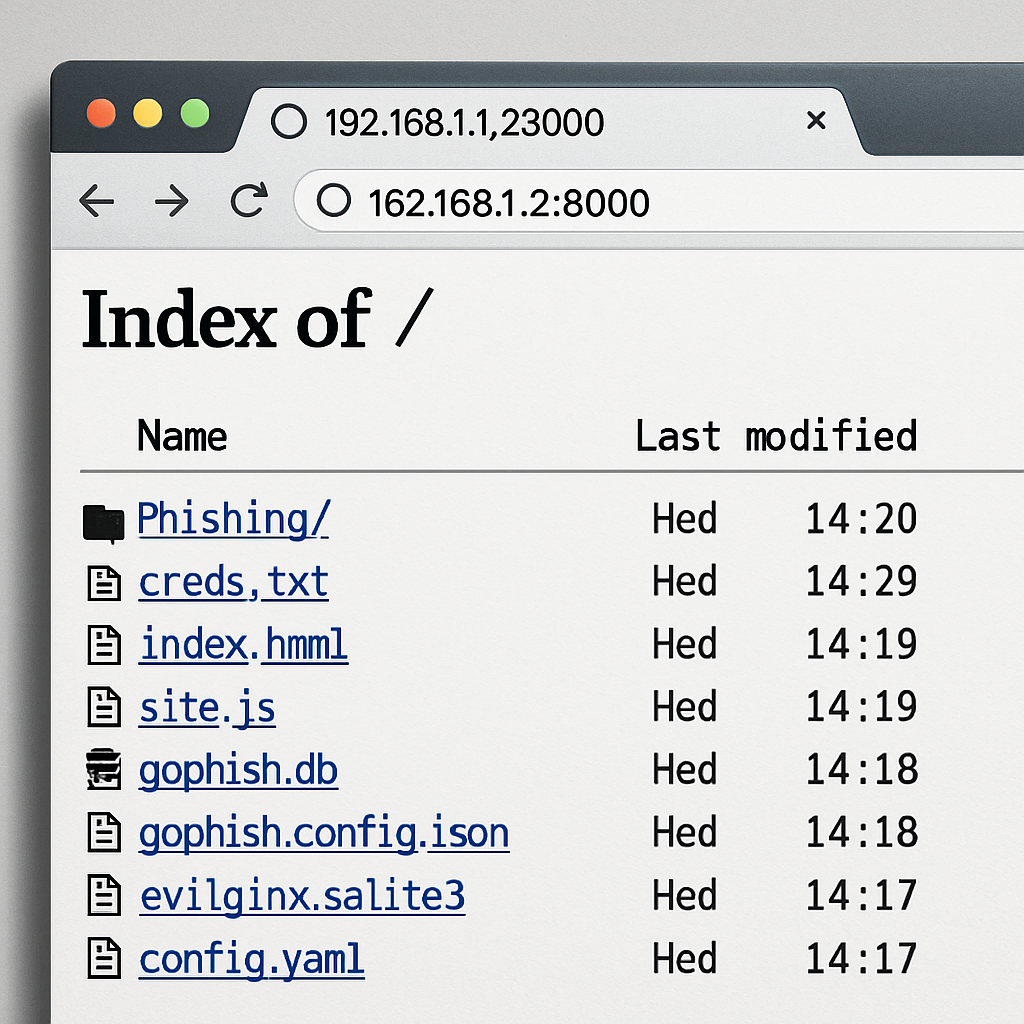
Task: Open the gophish.config.json link
Action: tap(324, 833)
